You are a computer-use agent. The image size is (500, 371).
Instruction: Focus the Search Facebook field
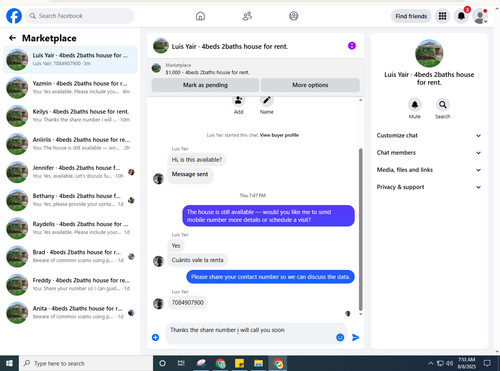[x=80, y=16]
